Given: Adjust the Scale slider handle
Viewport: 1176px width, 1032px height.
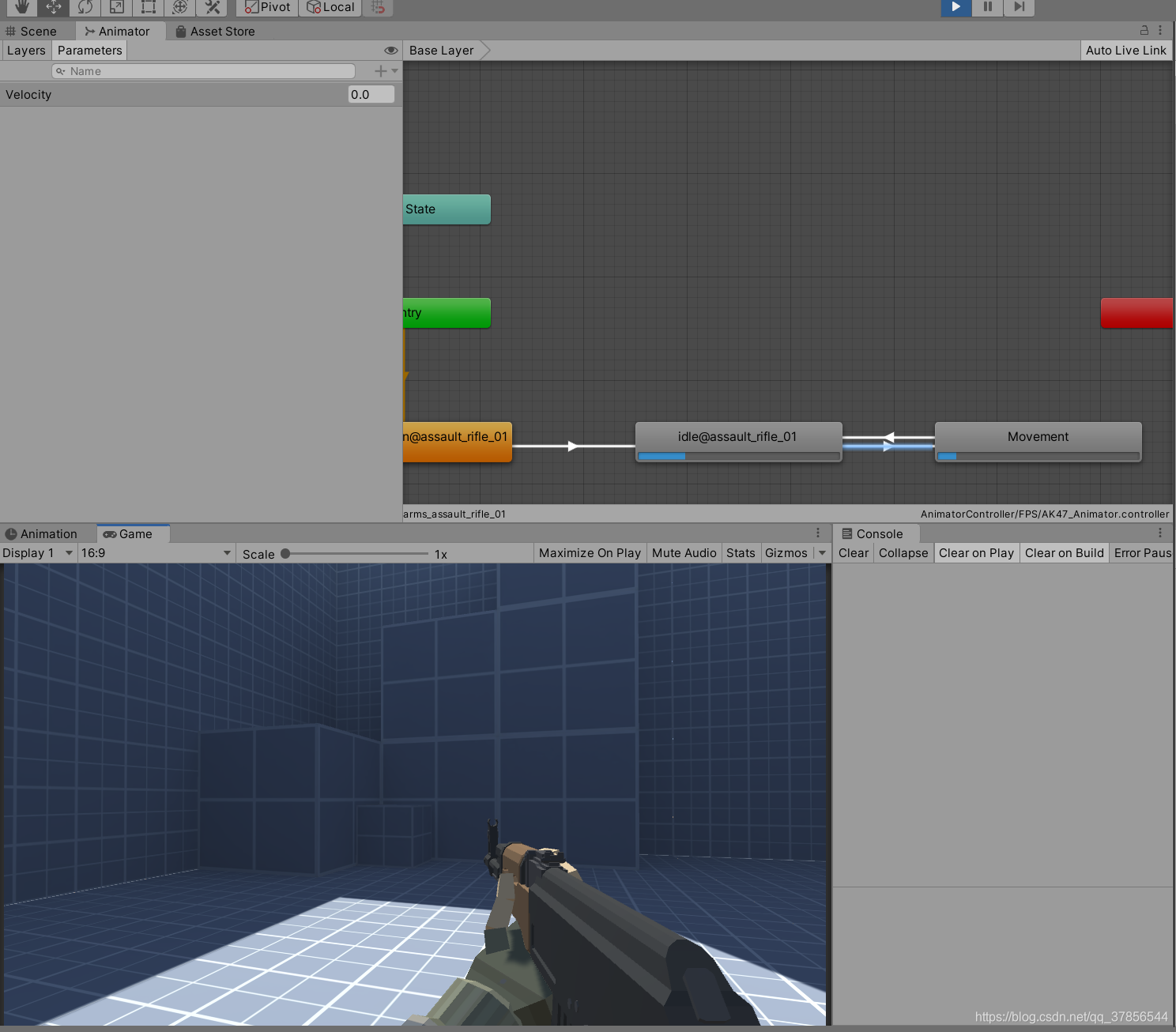Looking at the screenshot, I should (x=285, y=554).
